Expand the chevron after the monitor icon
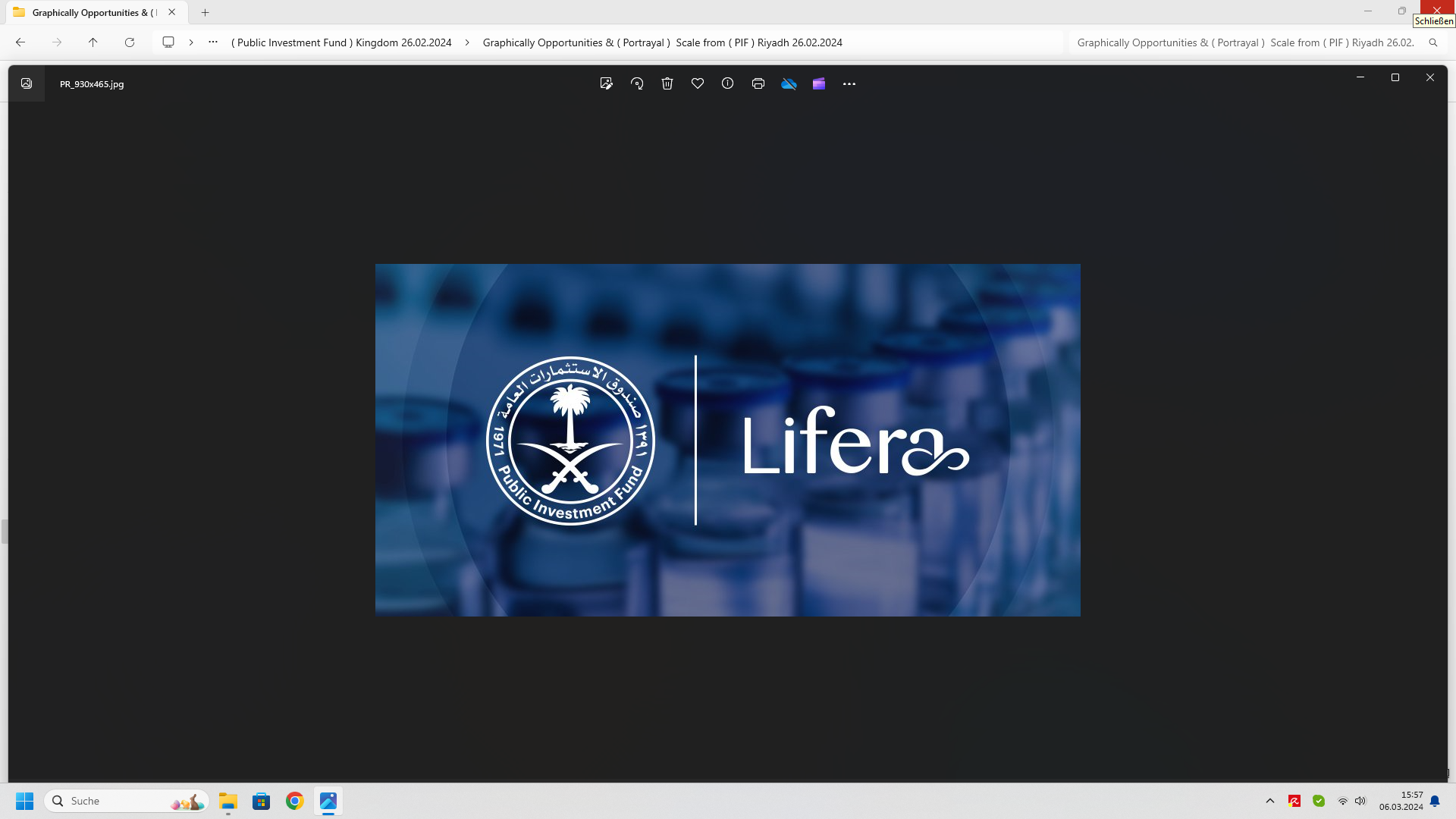1456x819 pixels. [191, 42]
